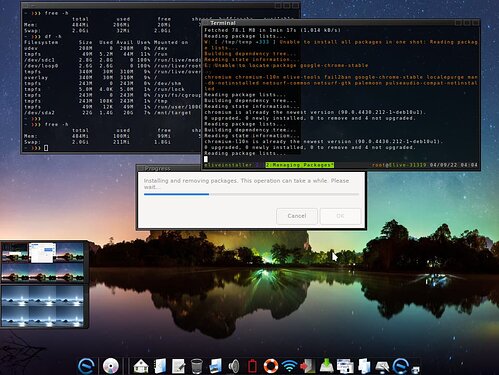The width and height of the screenshot is (499, 375).
Task: Open the trash can in the dock
Action: (197, 366)
